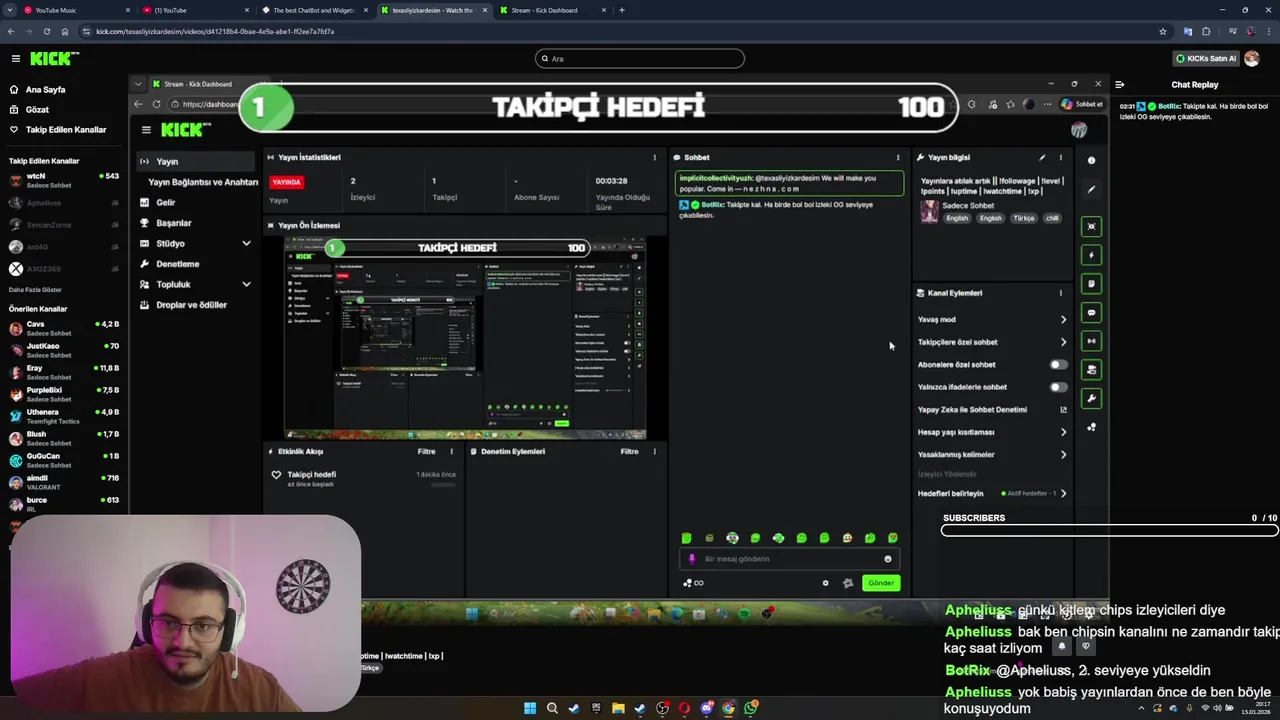
Task: Open the JustKaso recommended channel
Action: (x=62, y=350)
